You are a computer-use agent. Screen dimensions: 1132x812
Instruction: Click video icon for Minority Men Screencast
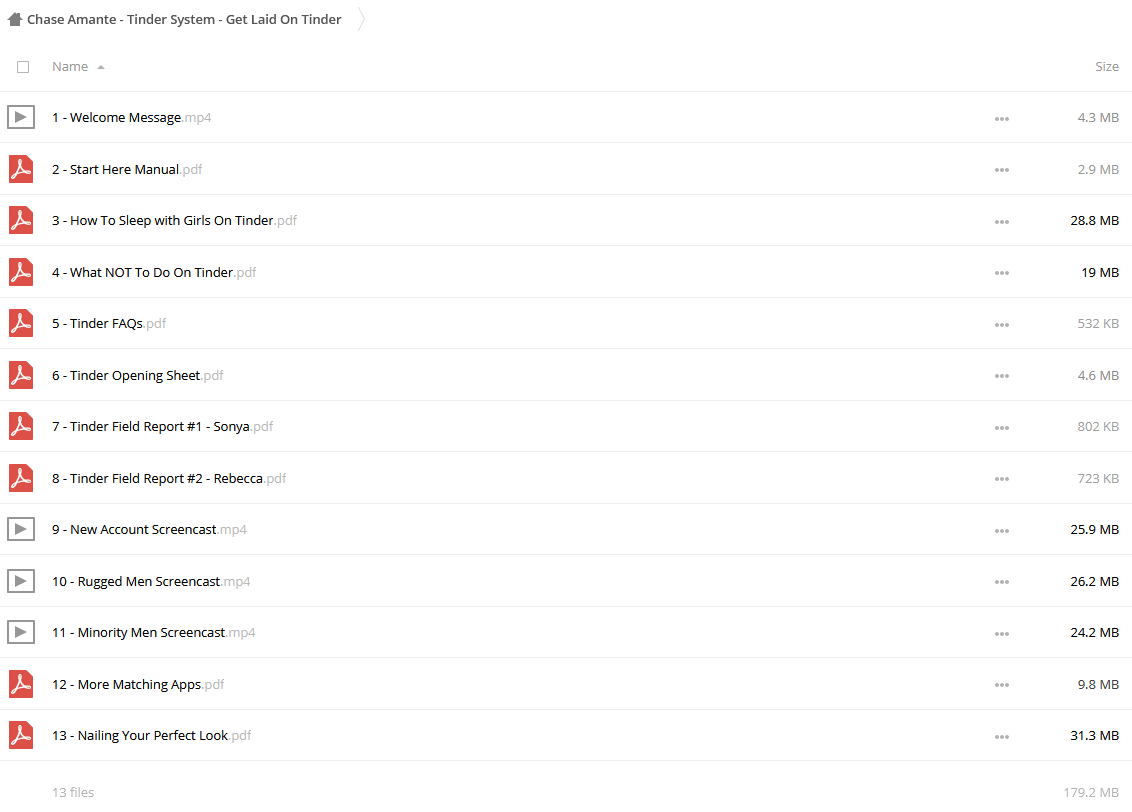[x=21, y=632]
